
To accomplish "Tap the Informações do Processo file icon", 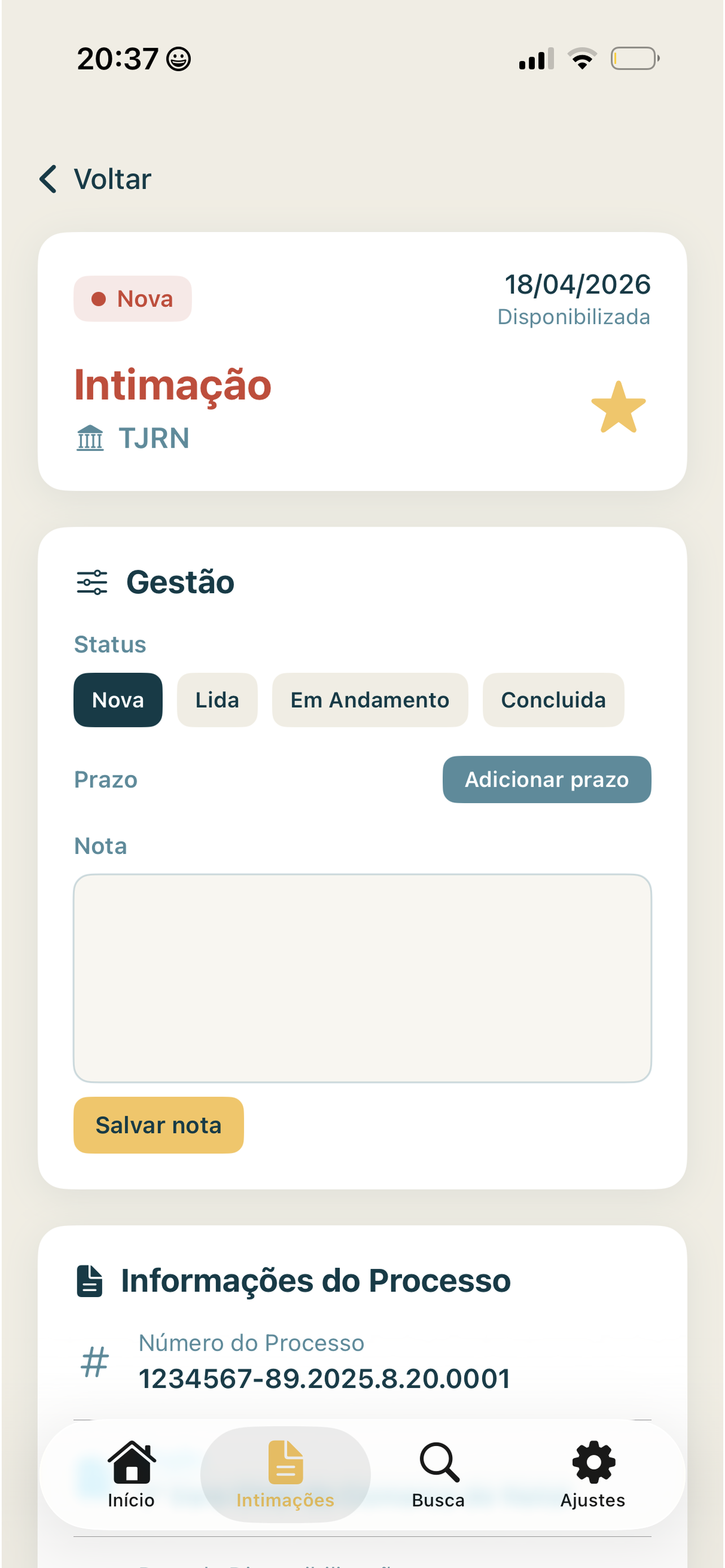I will tap(89, 1281).
